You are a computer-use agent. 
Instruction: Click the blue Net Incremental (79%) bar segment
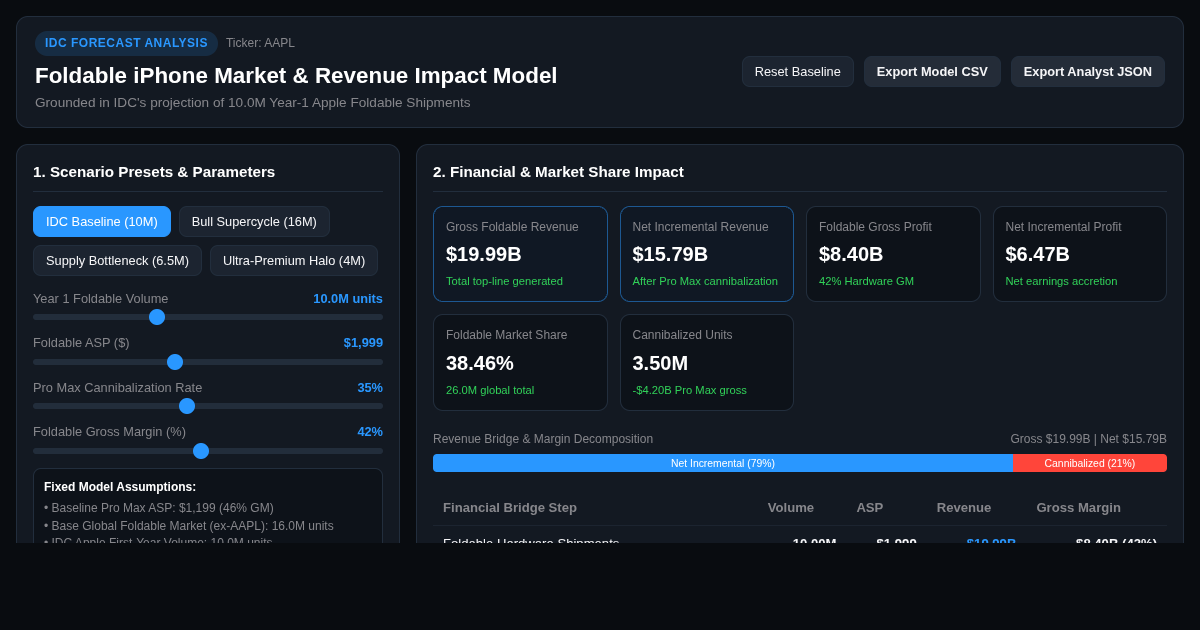click(x=723, y=463)
